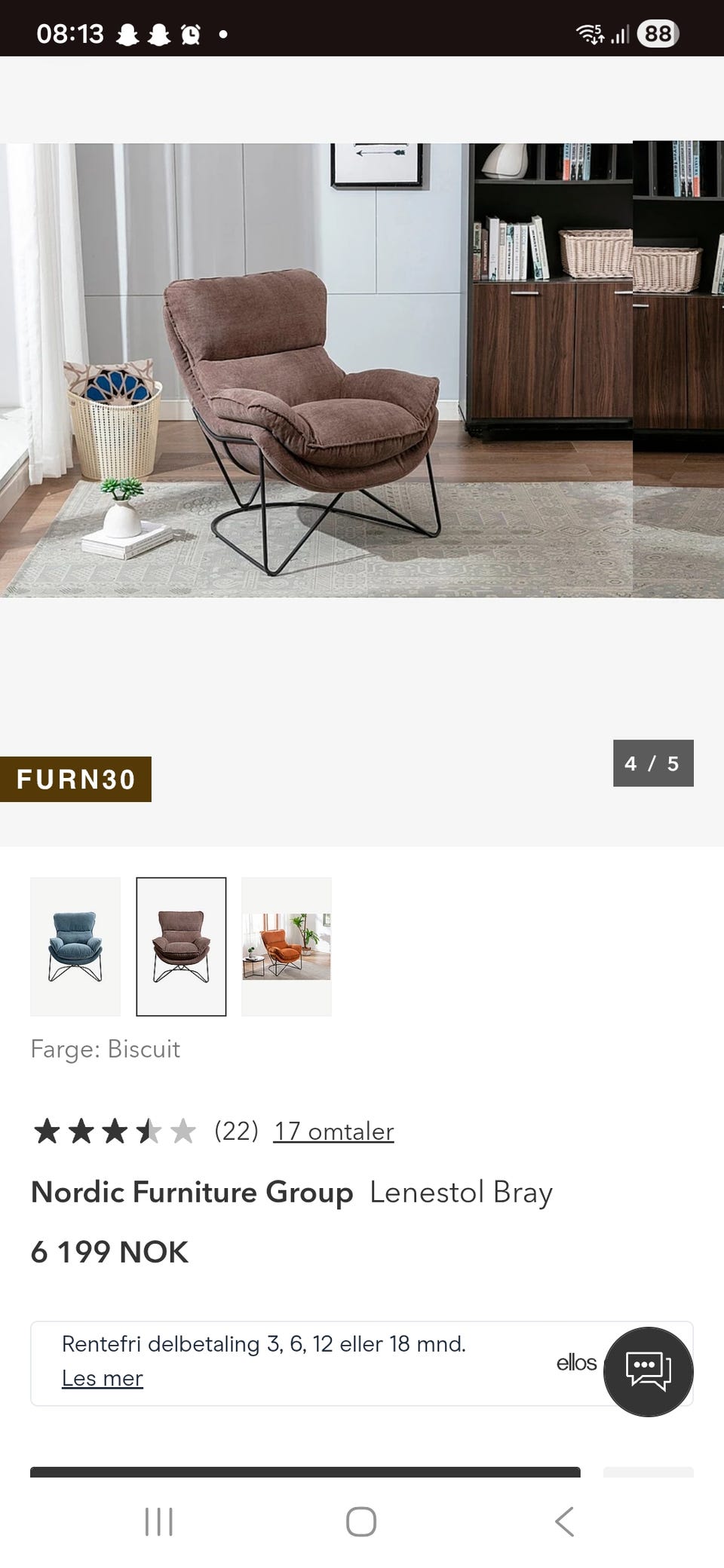Tap the Wi-Fi signal status icon
Viewport: 724px width, 1568px height.
[590, 34]
